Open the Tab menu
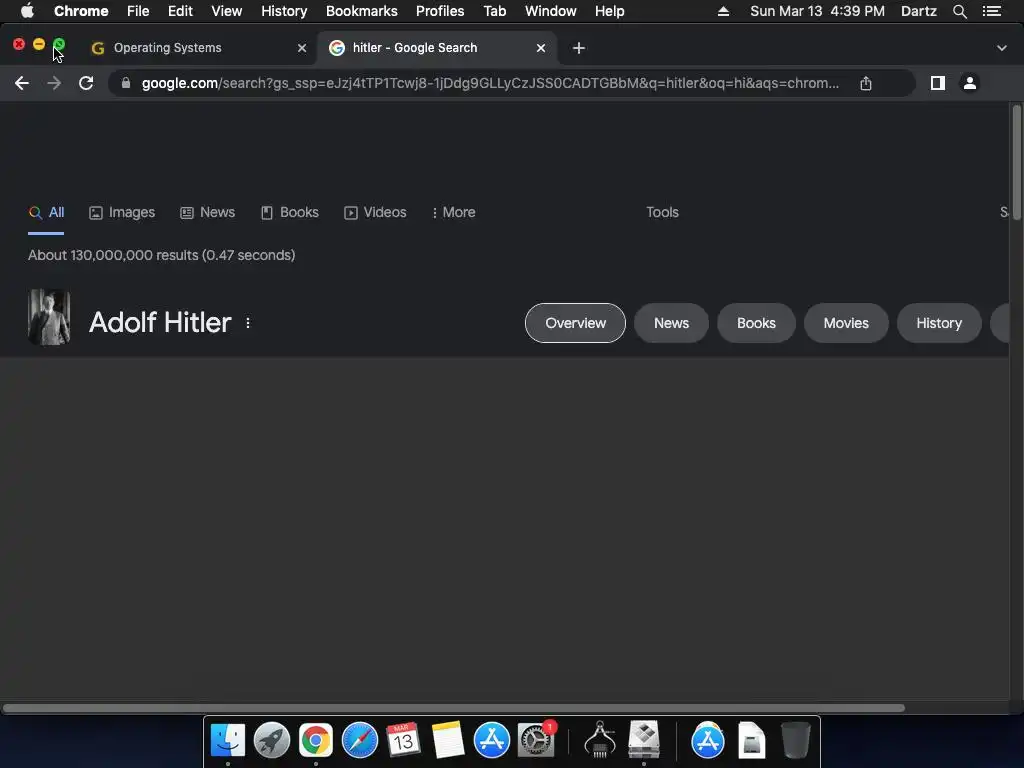 pos(494,11)
